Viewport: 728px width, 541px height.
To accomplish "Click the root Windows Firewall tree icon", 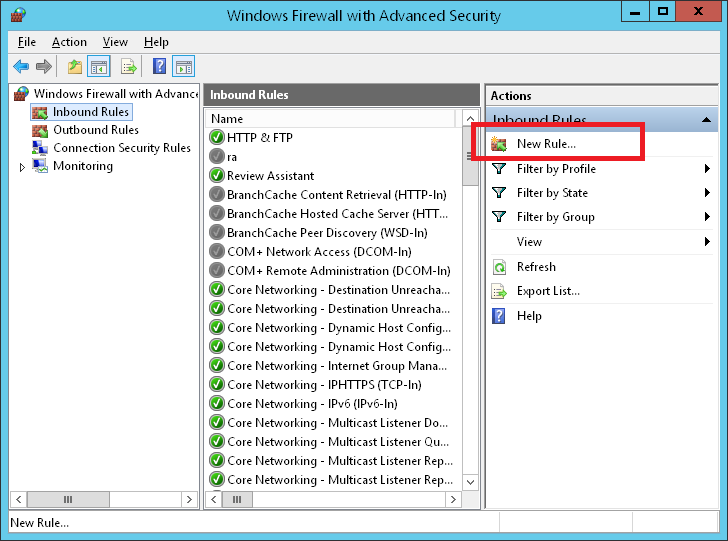I will coord(21,93).
